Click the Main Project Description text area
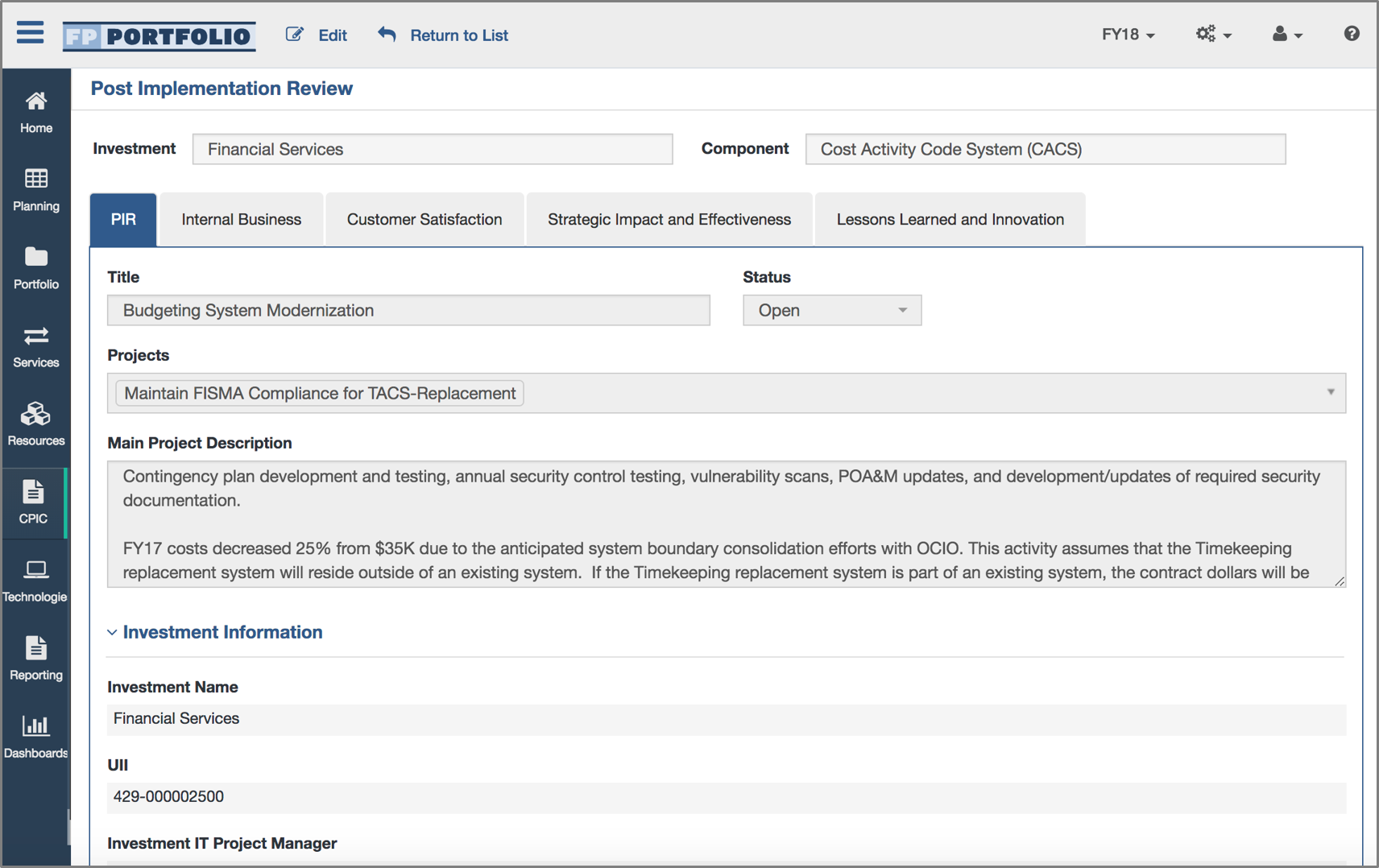 [727, 523]
